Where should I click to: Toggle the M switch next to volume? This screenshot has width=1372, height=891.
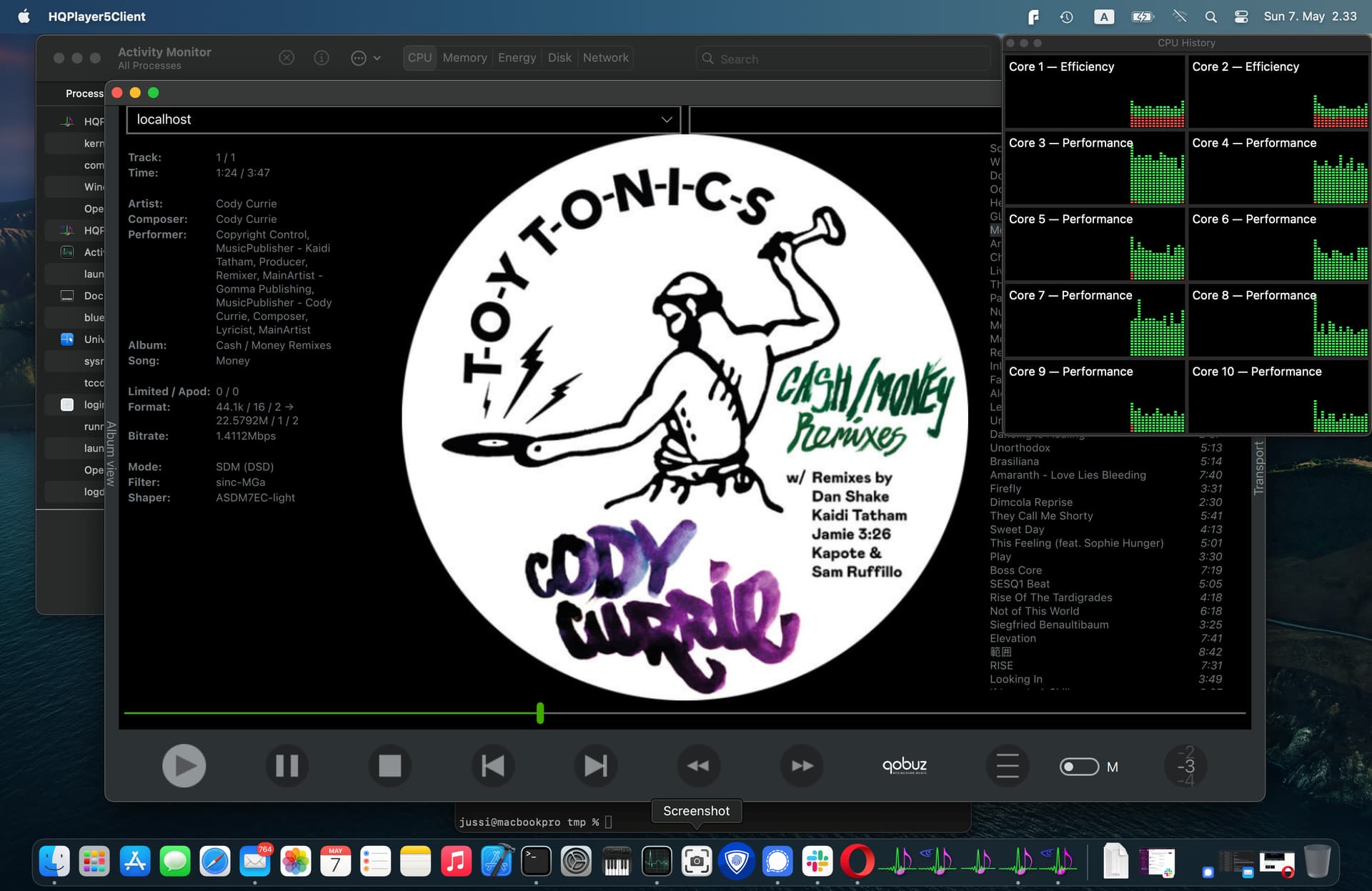coord(1079,767)
